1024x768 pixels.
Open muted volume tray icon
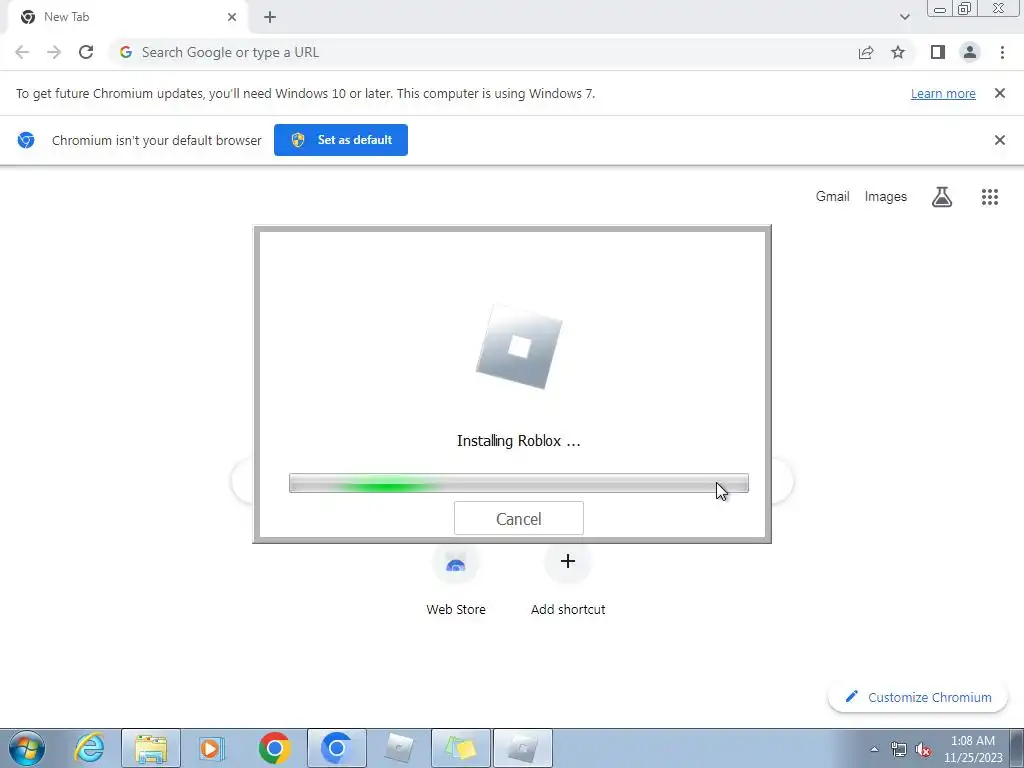(923, 749)
